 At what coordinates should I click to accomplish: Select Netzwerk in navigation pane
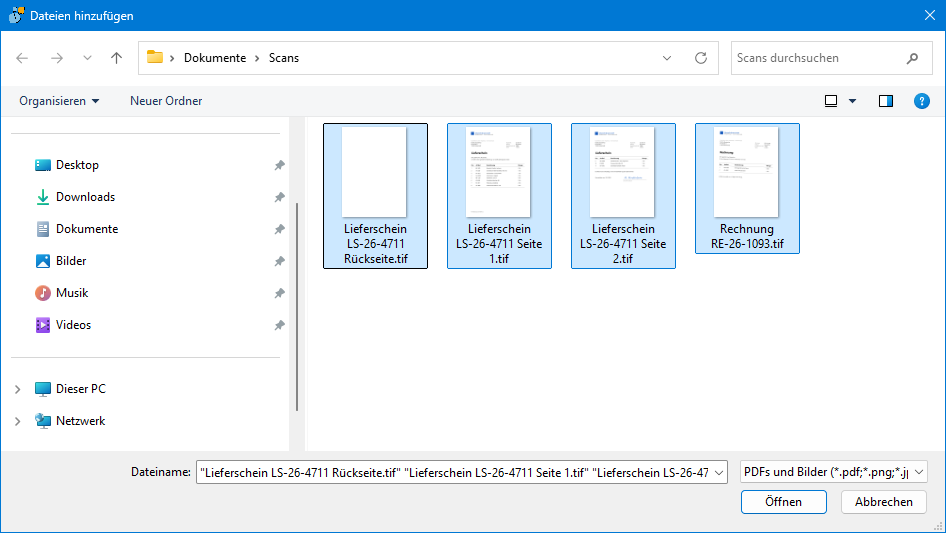pos(80,421)
